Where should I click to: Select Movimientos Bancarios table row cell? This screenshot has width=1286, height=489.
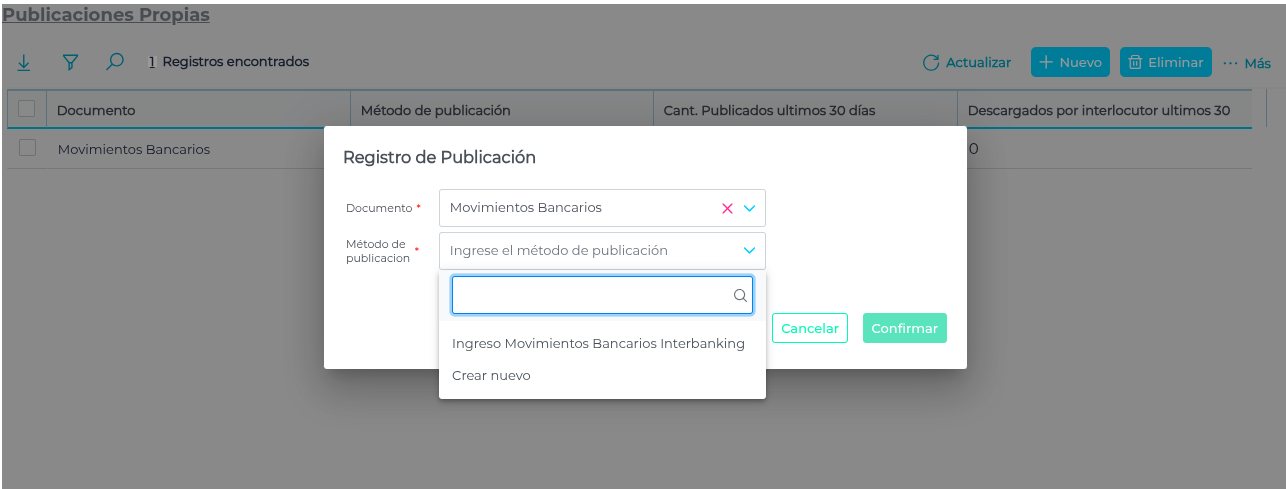click(x=134, y=149)
